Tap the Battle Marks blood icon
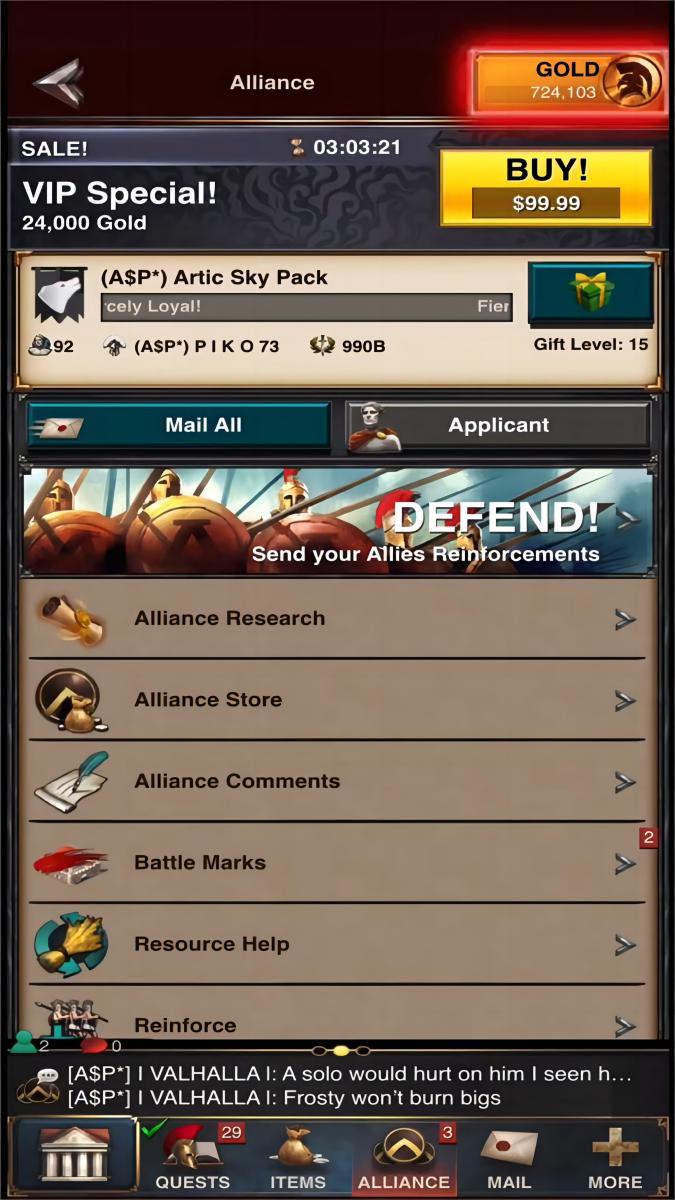 point(71,863)
